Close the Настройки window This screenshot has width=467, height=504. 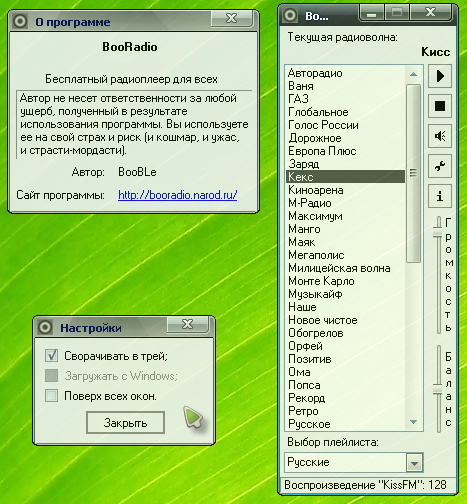point(187,324)
